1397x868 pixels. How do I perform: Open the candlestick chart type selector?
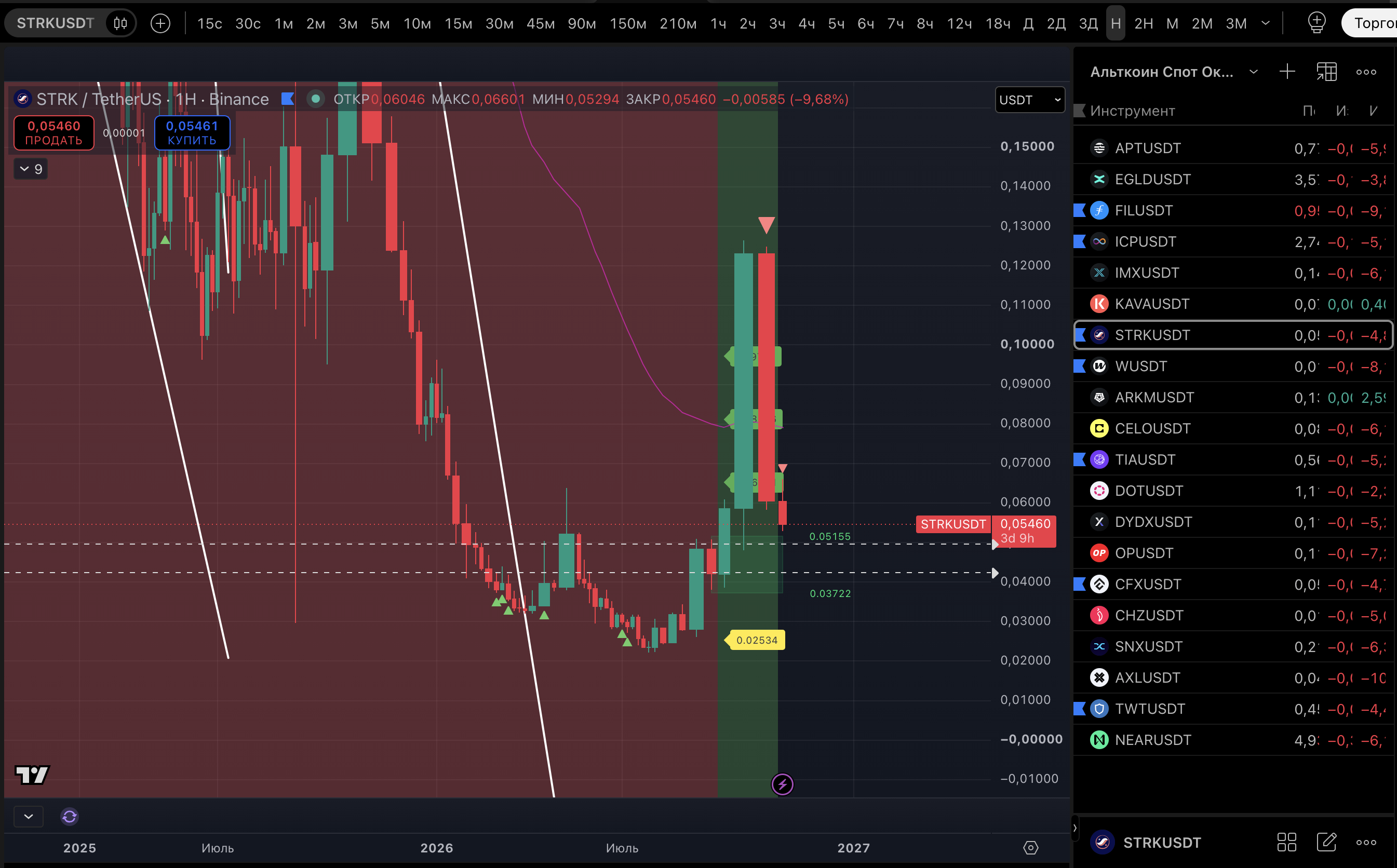point(120,23)
